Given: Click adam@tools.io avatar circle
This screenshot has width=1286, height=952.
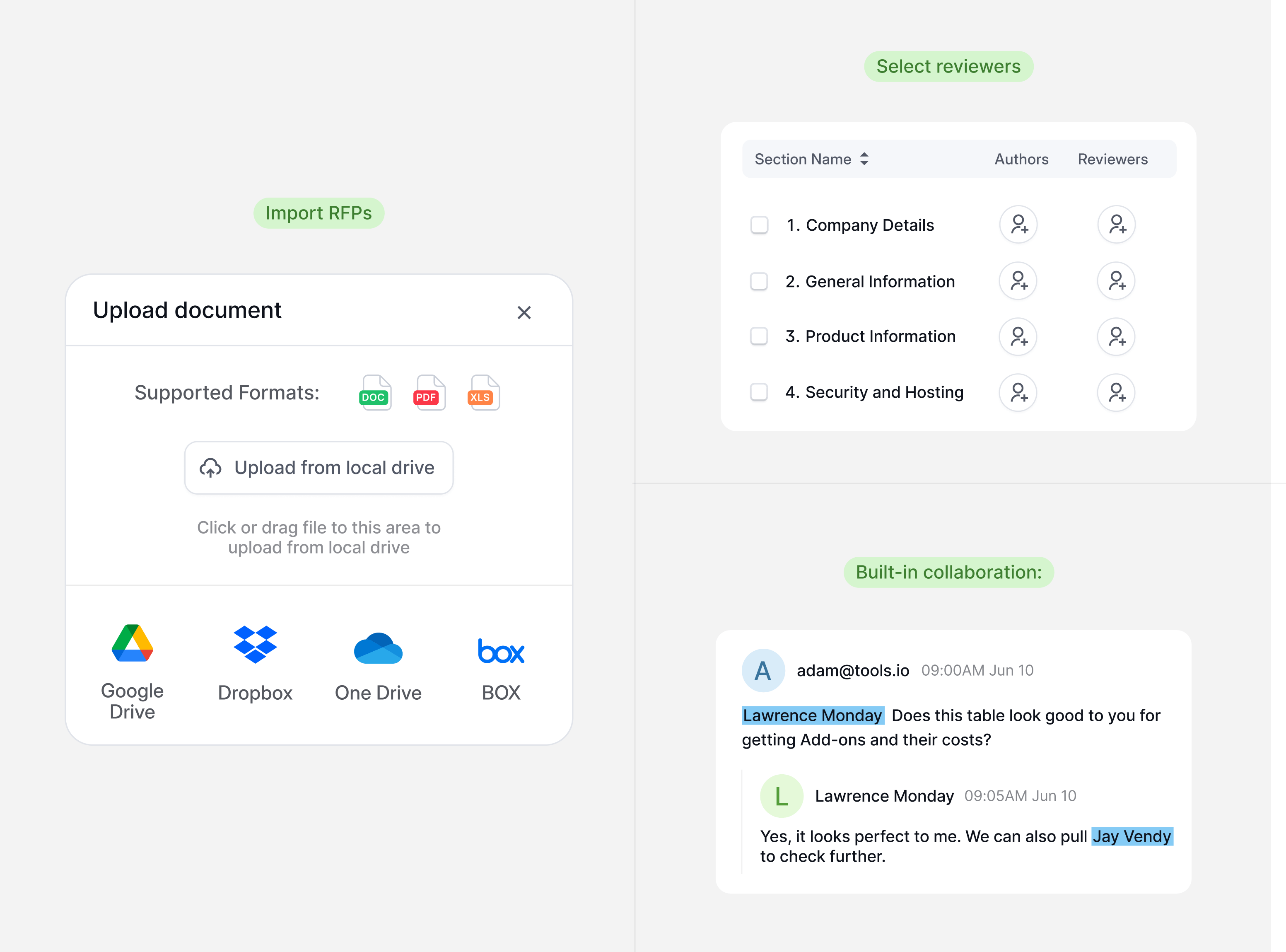Looking at the screenshot, I should pos(763,671).
